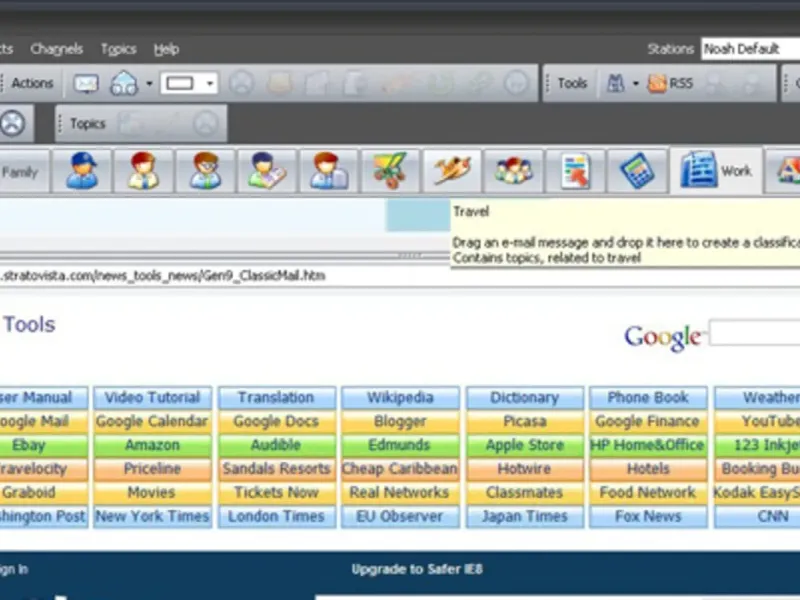Screen dimensions: 800x600
Task: Open the Google Docs link
Action: [277, 421]
